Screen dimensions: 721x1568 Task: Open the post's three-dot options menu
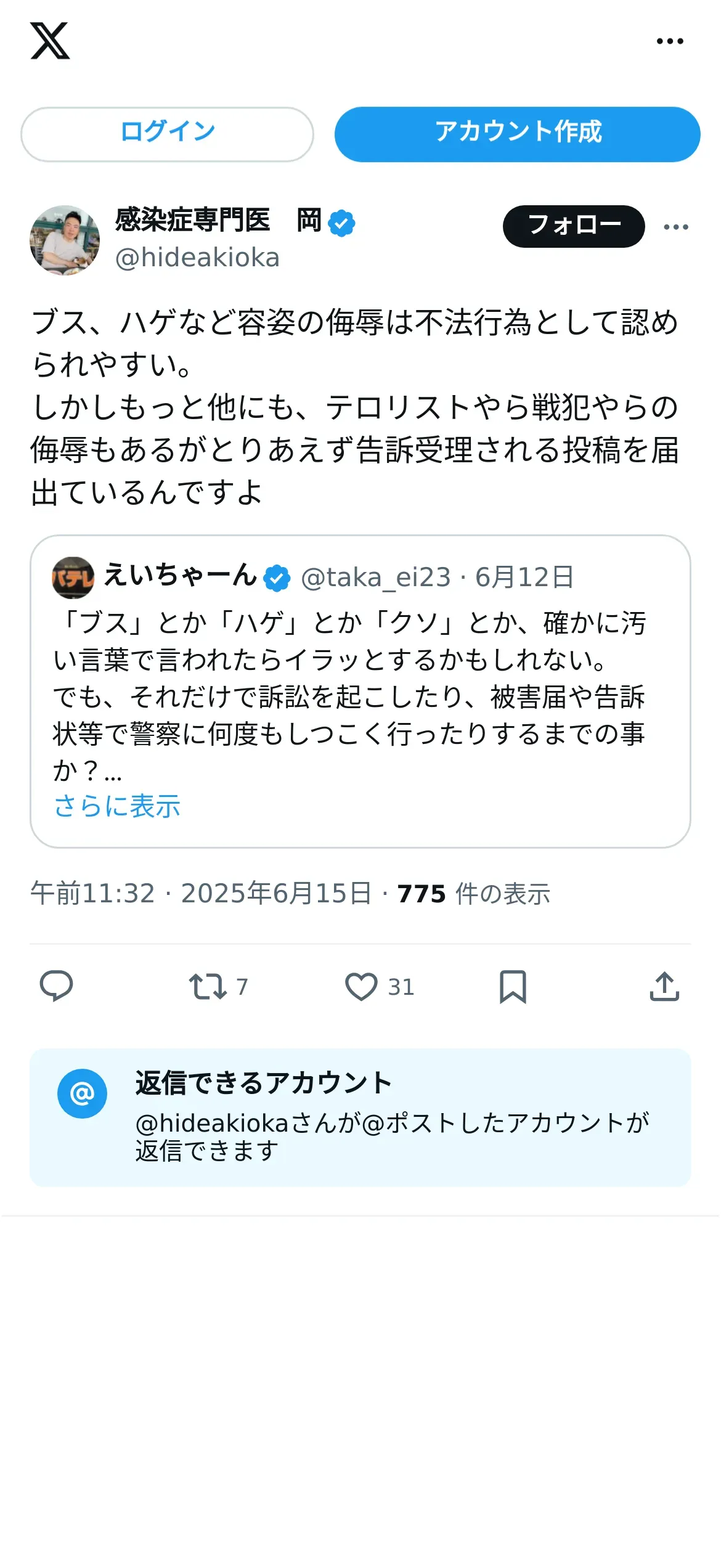pyautogui.click(x=676, y=227)
